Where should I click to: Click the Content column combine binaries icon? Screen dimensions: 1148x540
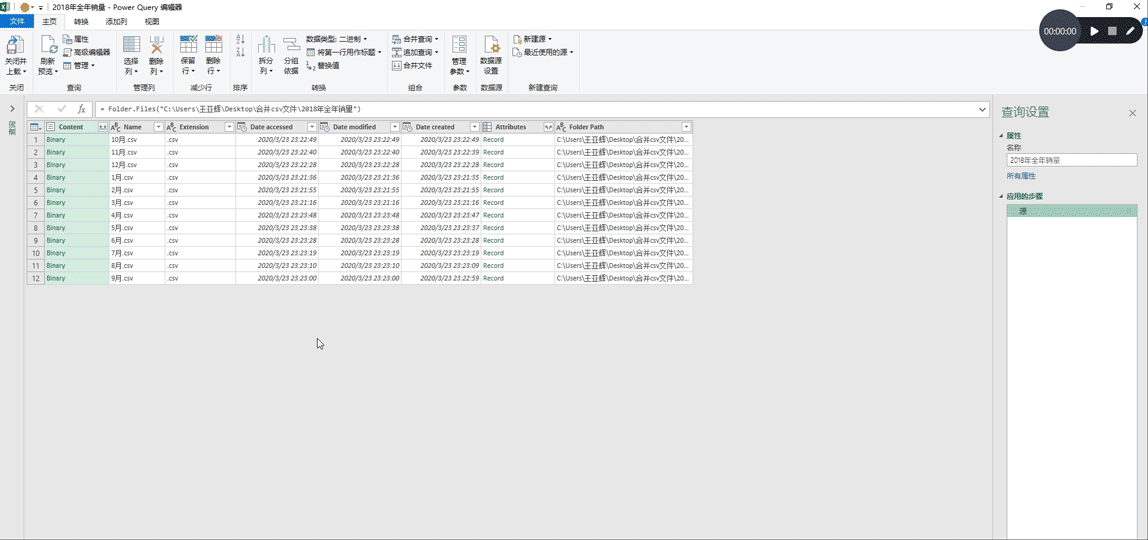click(102, 127)
